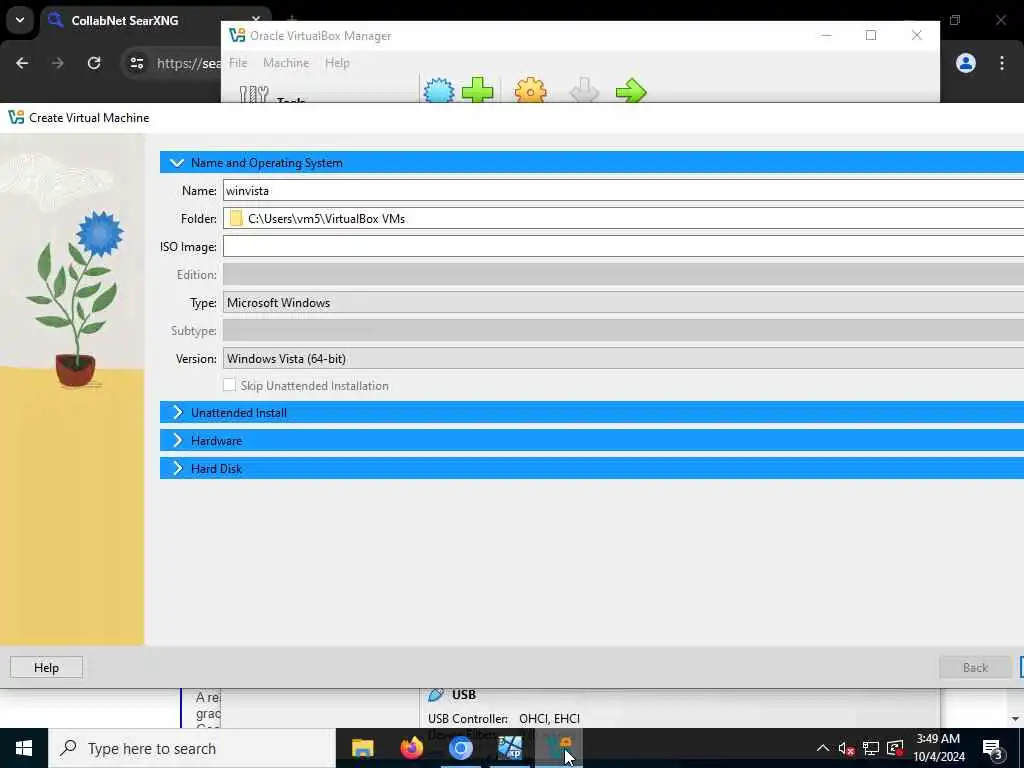Click the browser Back arrow
1024x768 pixels.
point(22,63)
